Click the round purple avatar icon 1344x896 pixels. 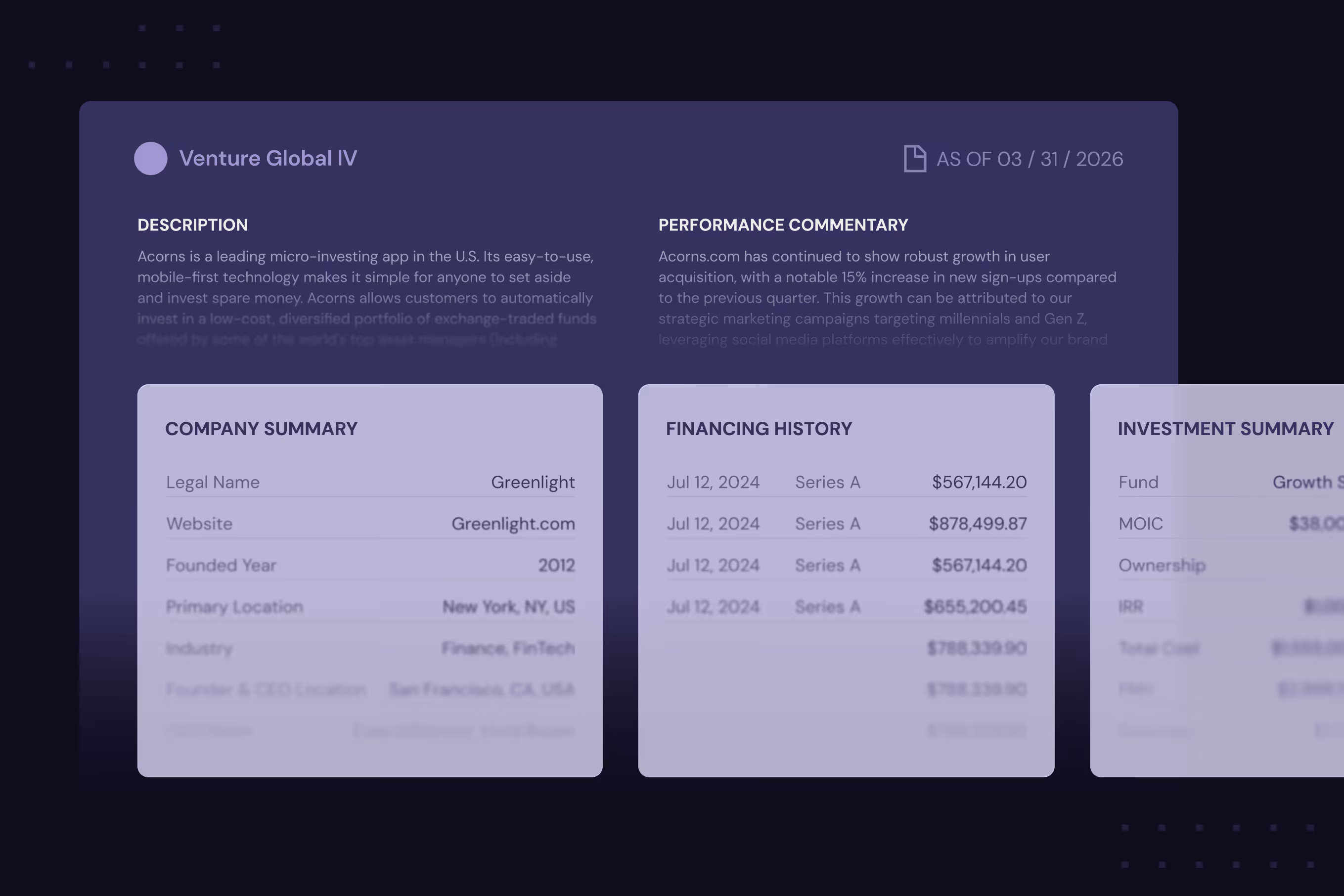[151, 158]
